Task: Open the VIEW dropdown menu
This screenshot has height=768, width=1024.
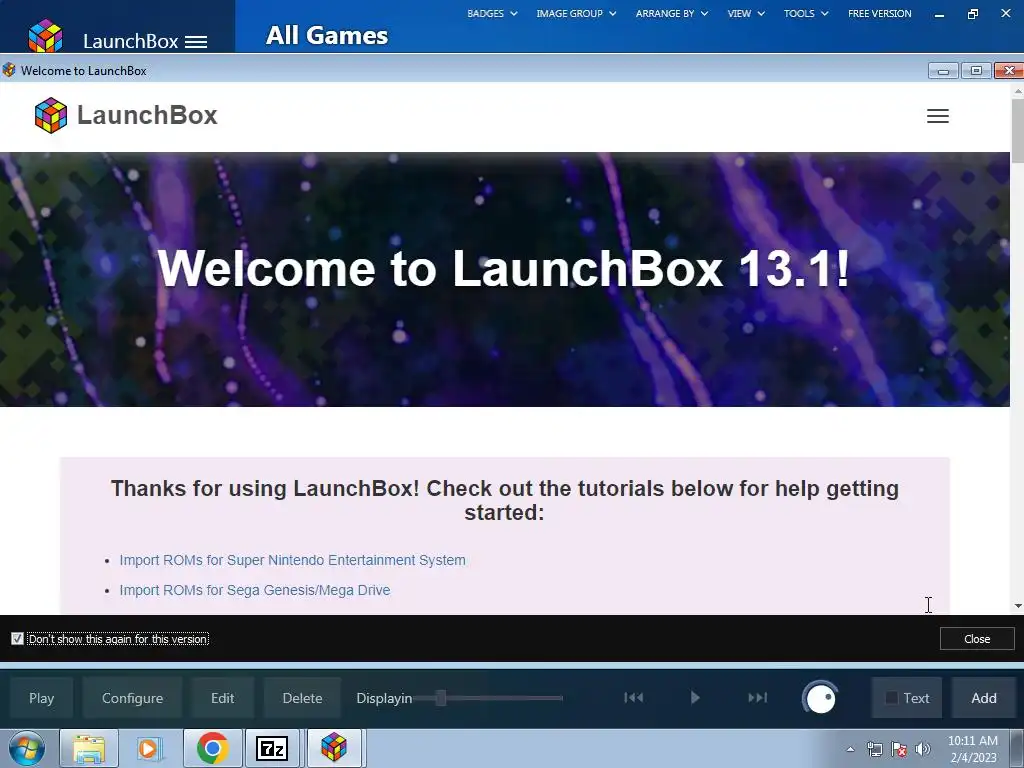Action: [x=746, y=13]
